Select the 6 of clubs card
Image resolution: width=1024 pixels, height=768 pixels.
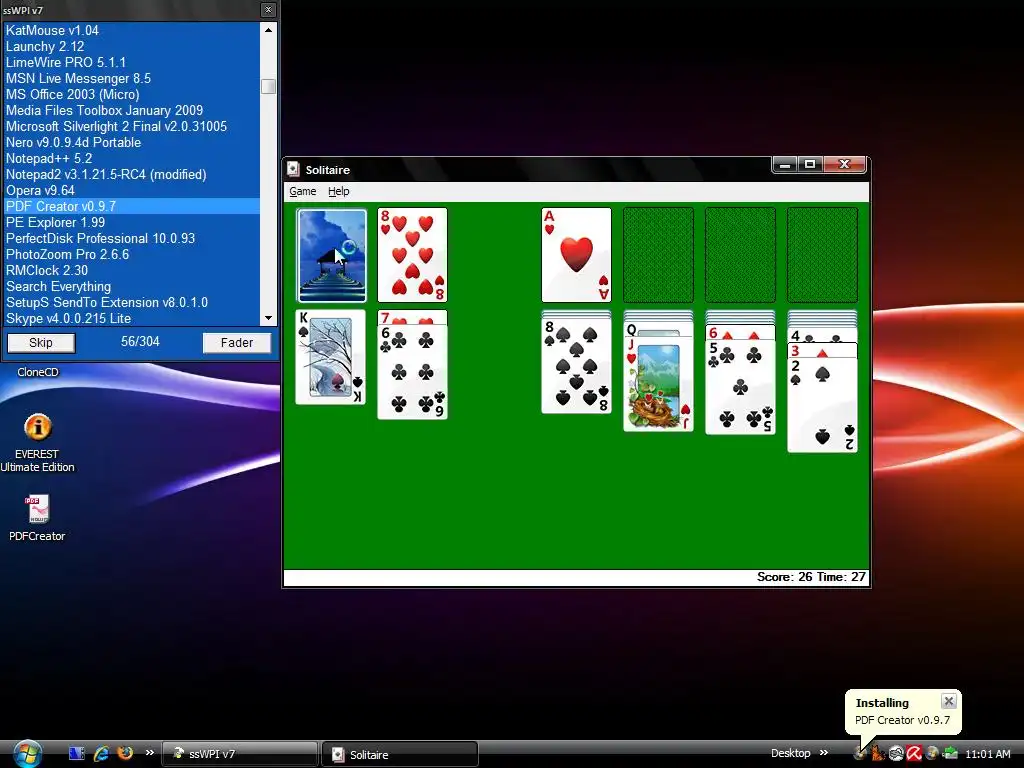tap(412, 372)
